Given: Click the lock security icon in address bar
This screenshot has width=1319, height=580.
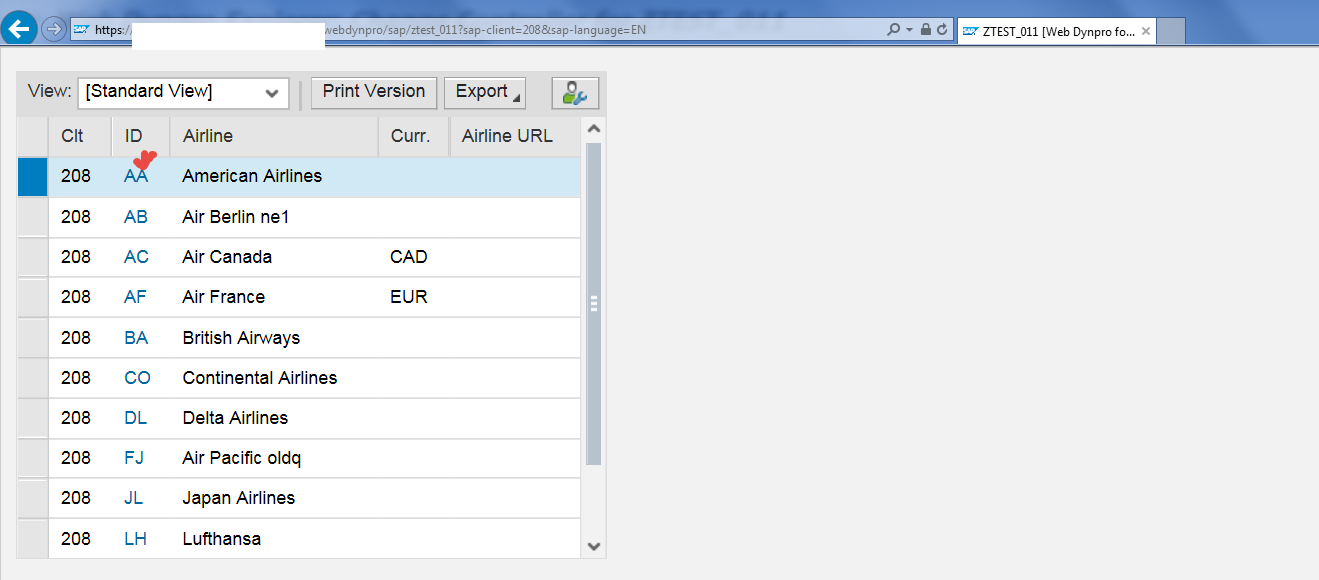Looking at the screenshot, I should click(926, 30).
